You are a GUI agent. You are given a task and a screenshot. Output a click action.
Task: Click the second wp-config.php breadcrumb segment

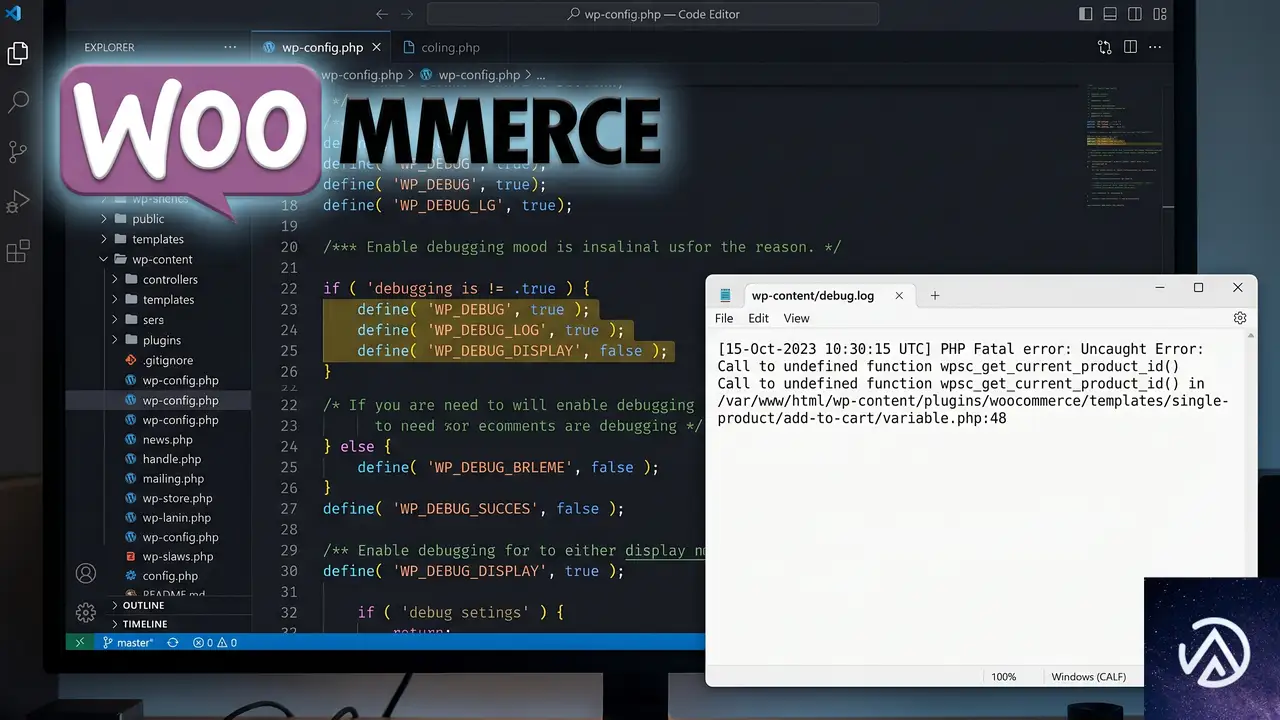[x=470, y=75]
